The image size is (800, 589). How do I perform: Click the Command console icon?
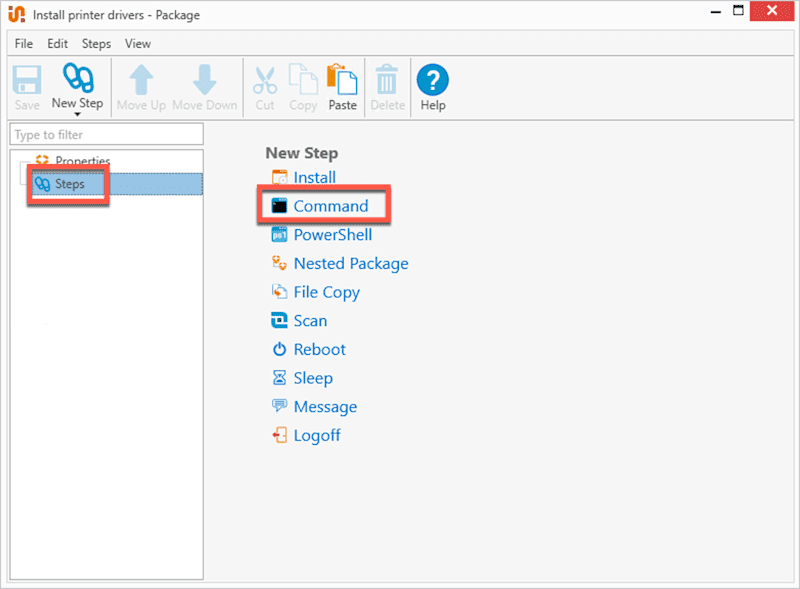coord(280,206)
